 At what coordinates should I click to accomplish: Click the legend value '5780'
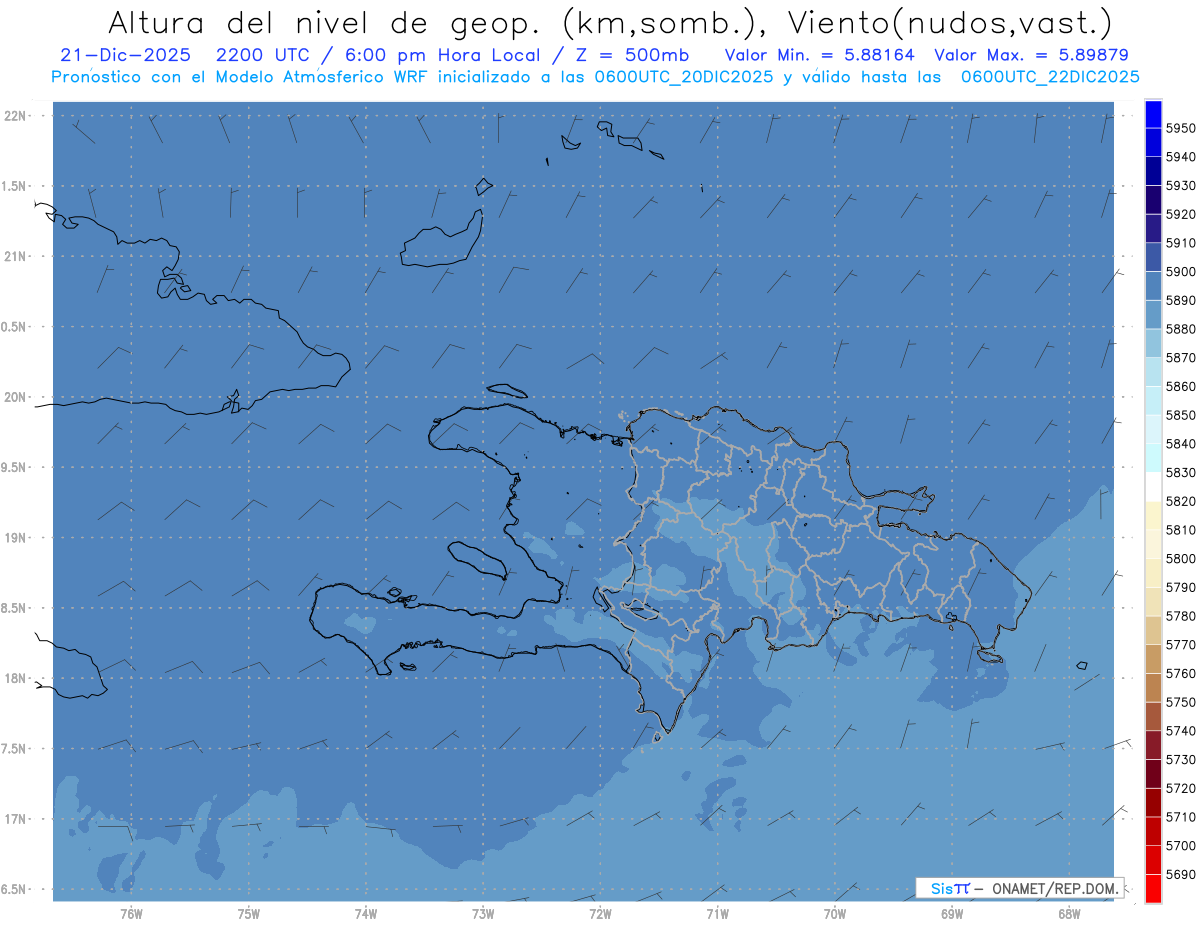click(1181, 616)
